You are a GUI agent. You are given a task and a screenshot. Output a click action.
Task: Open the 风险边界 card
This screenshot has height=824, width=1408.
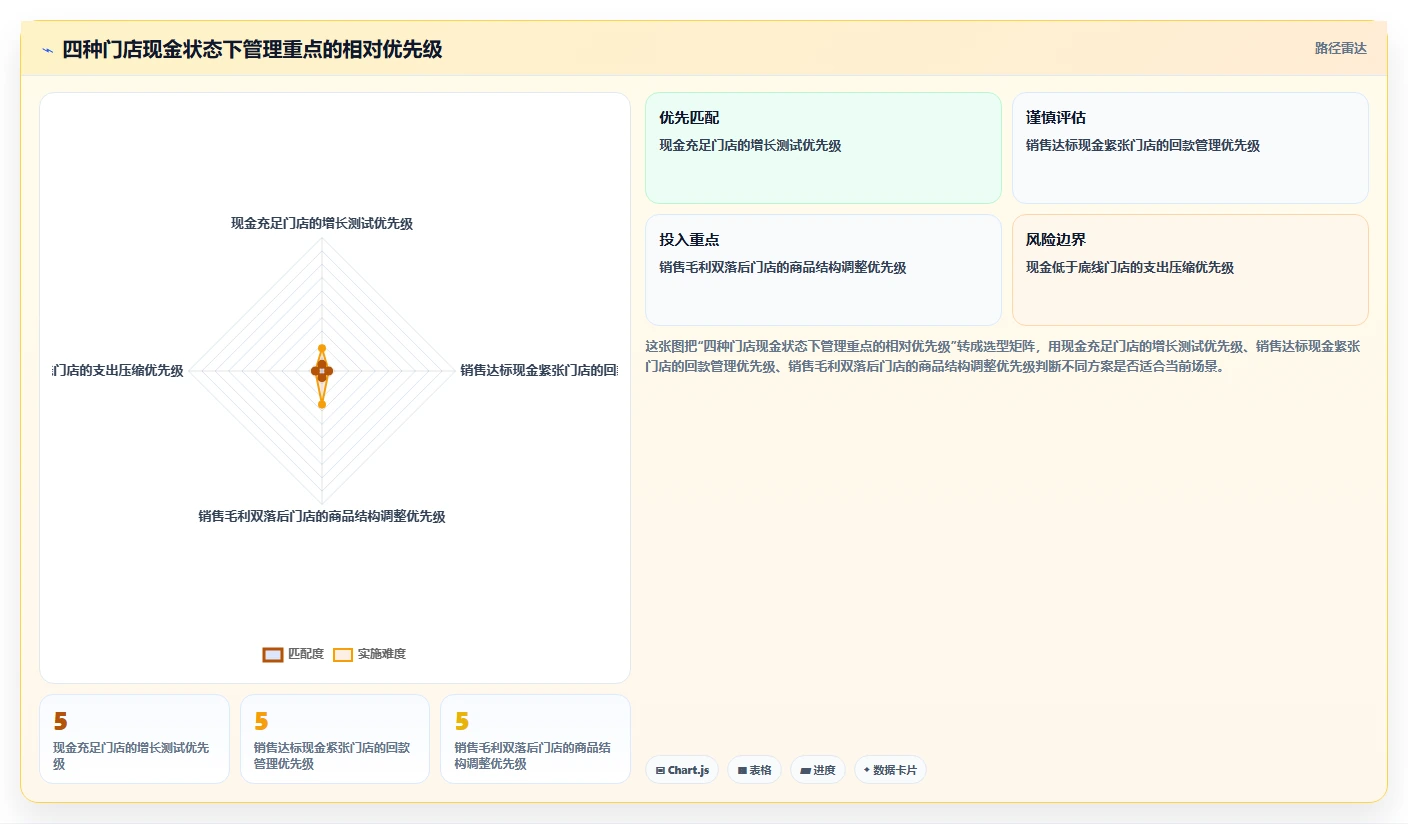pos(1190,270)
